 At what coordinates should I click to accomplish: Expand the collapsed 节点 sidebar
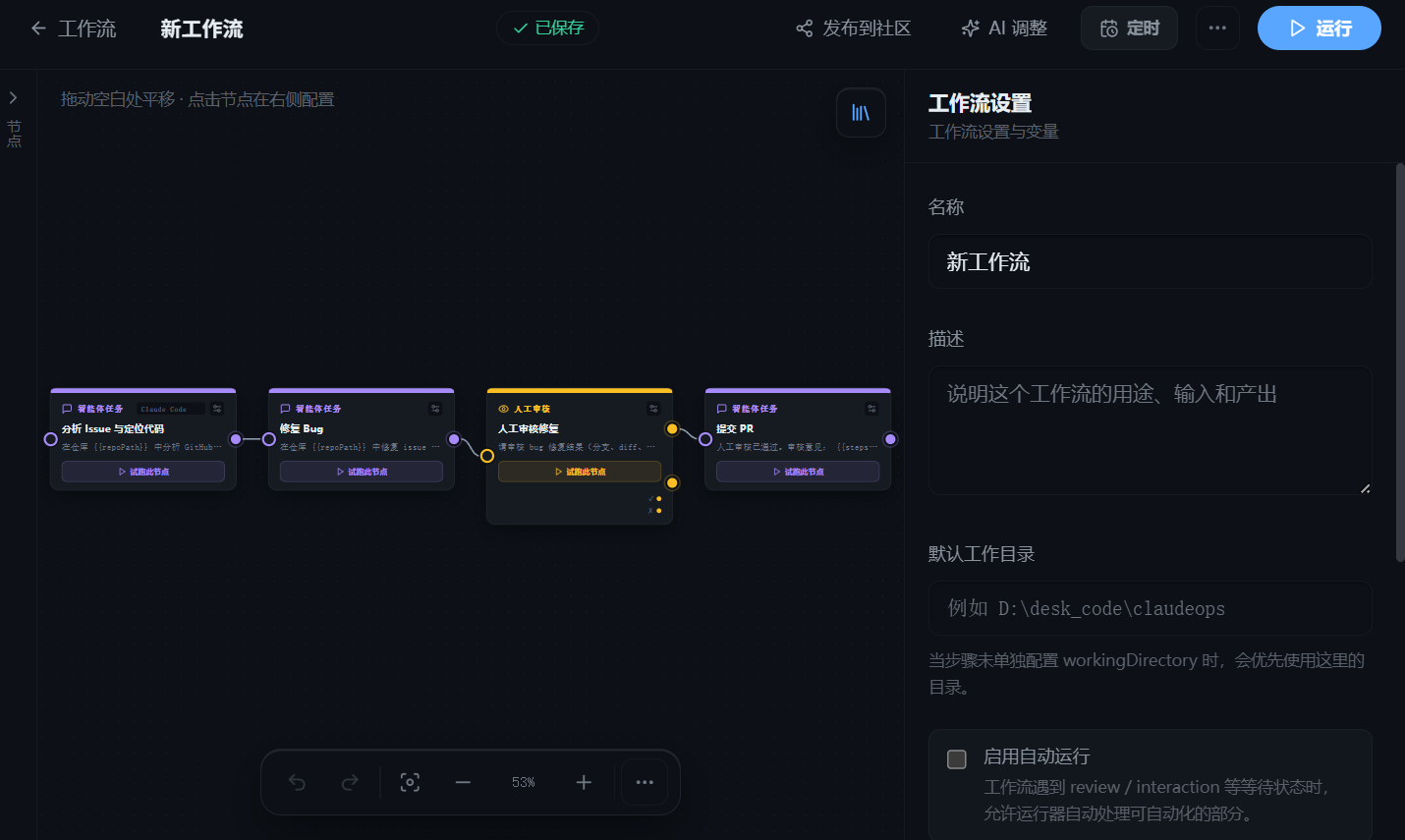[13, 98]
